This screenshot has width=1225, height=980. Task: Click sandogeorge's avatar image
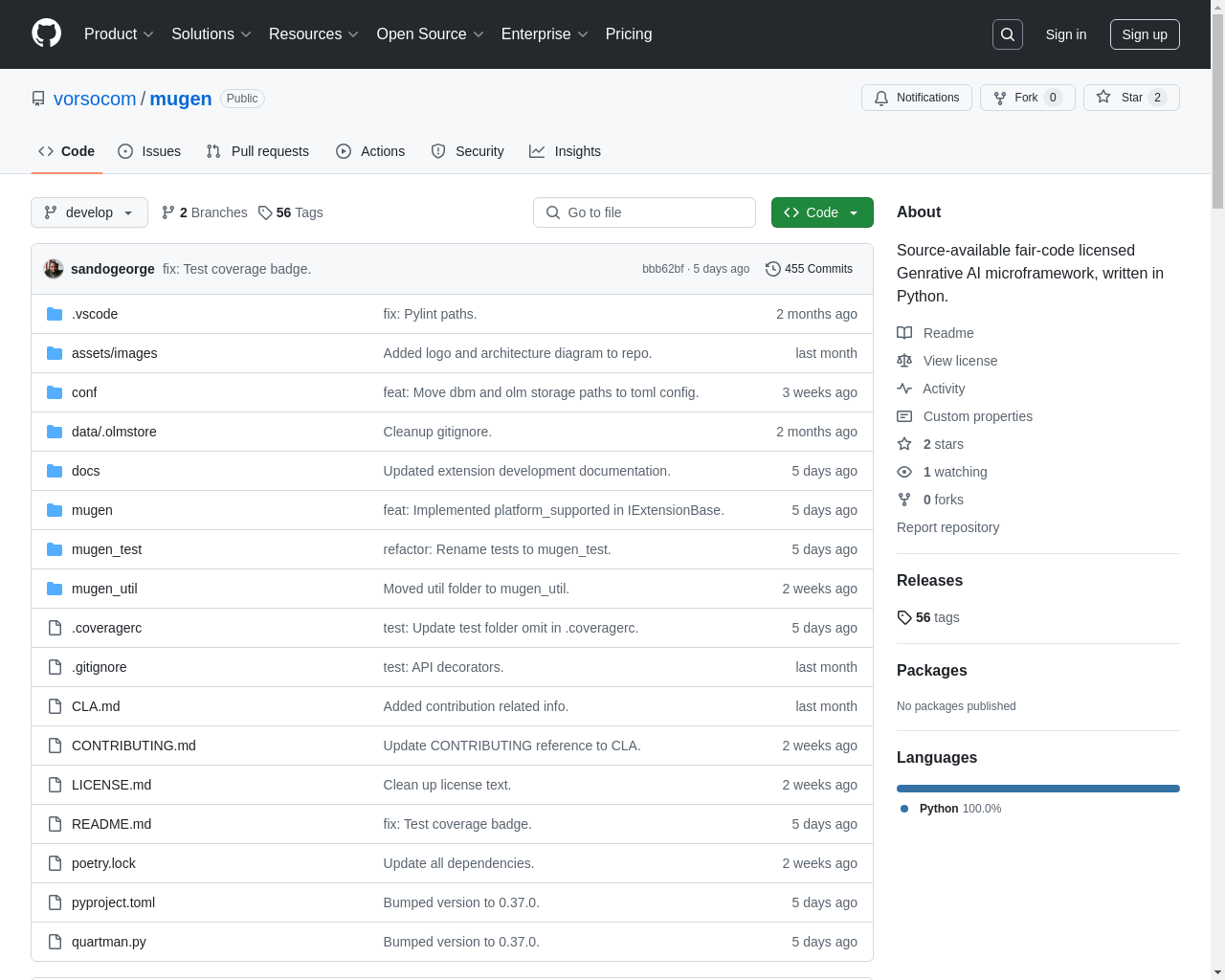[54, 269]
